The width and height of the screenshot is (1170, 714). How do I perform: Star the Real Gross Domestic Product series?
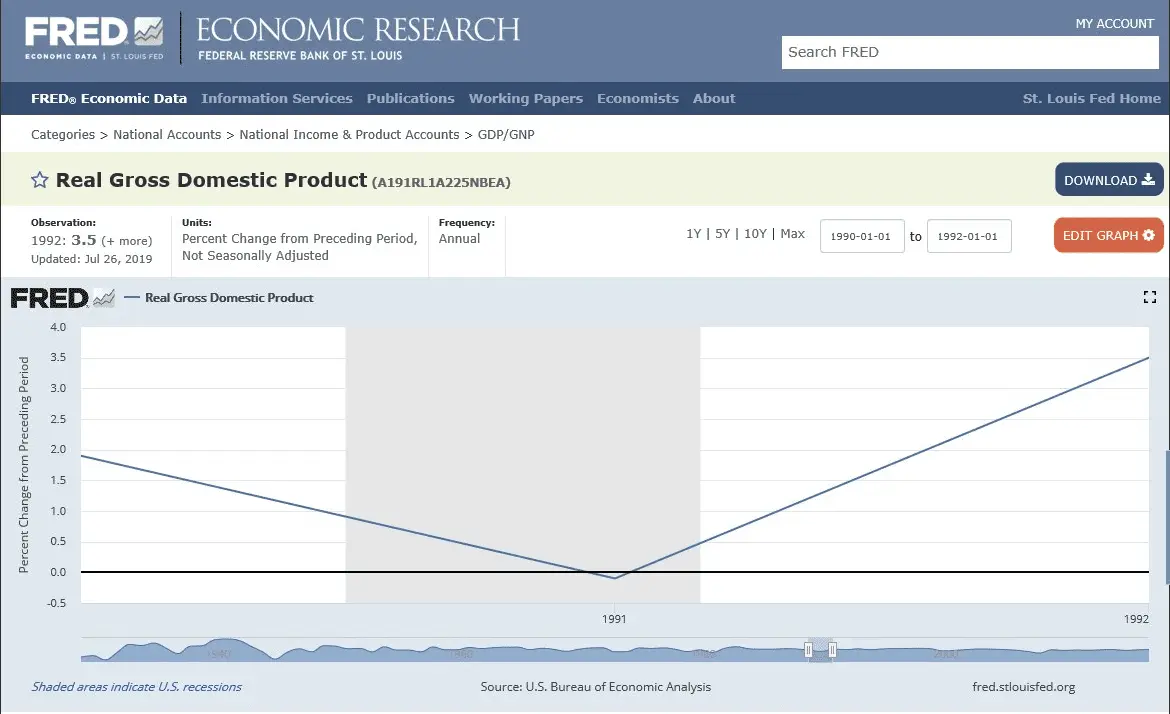(40, 181)
